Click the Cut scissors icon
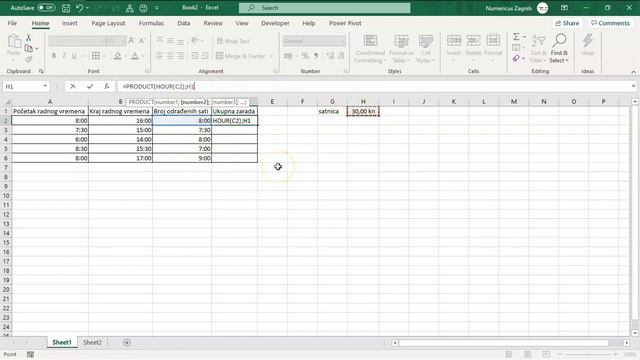 coord(29,37)
